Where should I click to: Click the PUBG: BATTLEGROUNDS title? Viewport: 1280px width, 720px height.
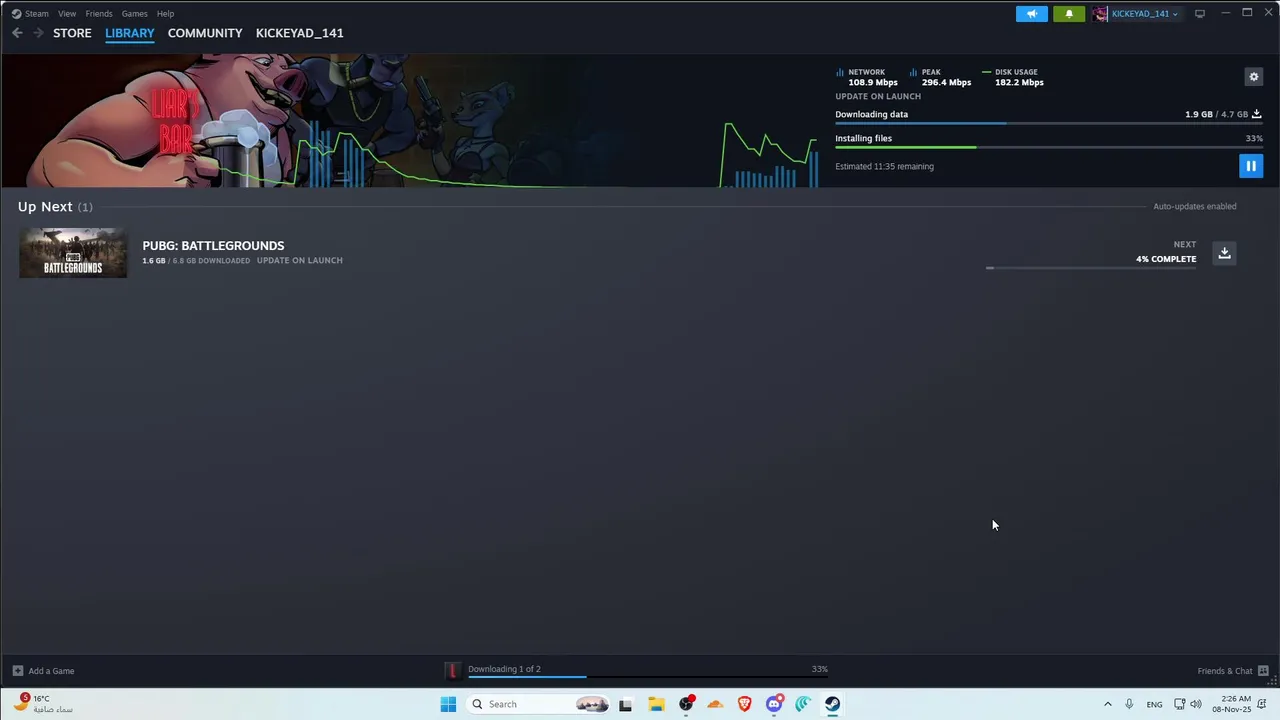point(213,246)
